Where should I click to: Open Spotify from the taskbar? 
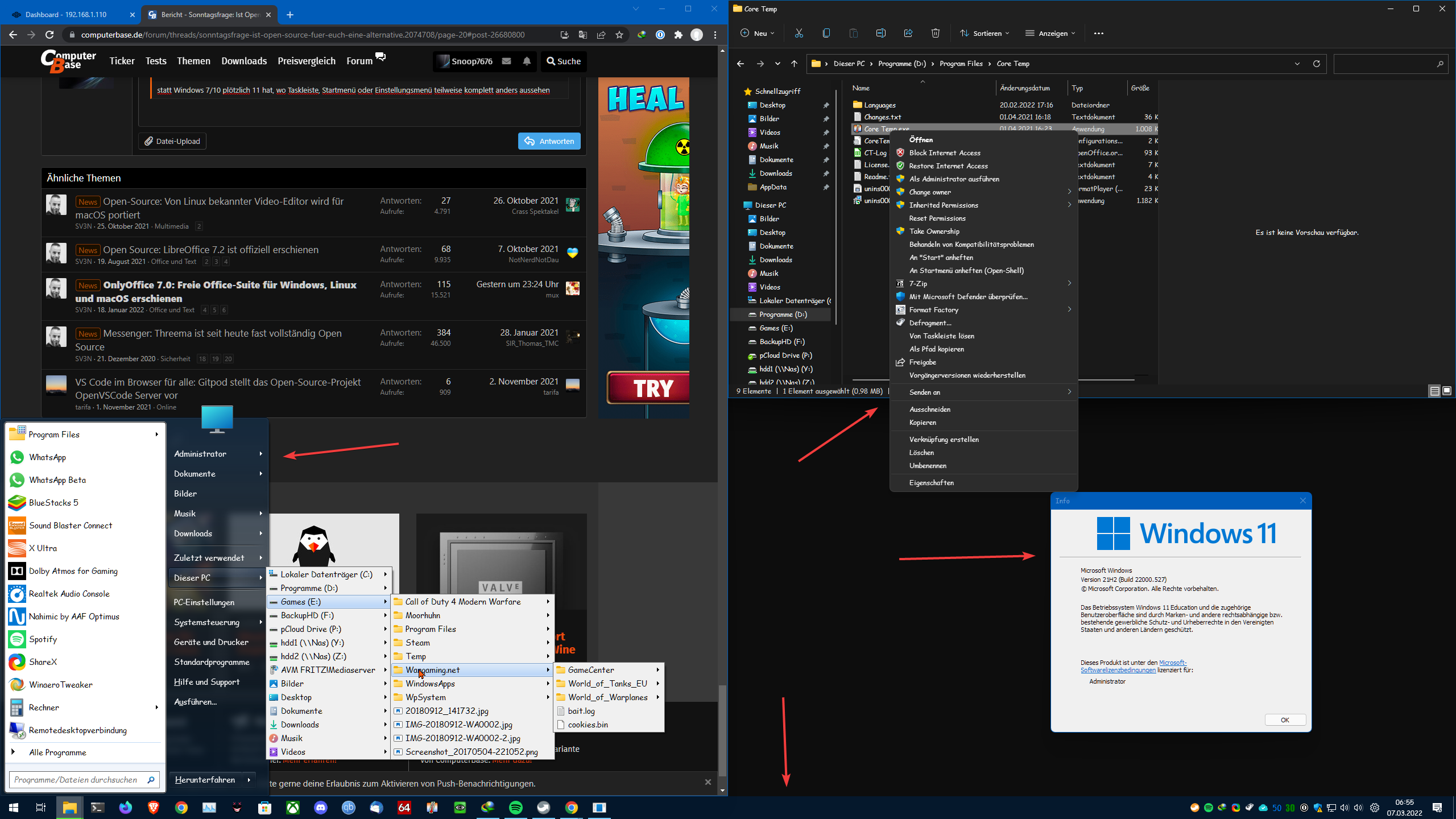click(516, 808)
